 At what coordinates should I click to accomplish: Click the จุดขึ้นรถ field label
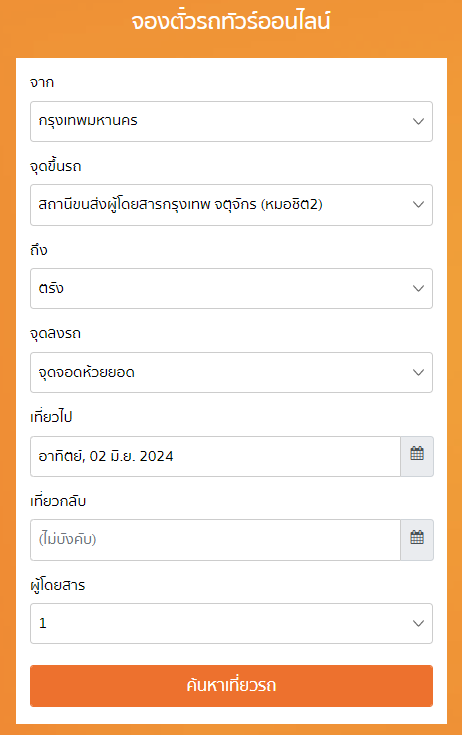coord(56,166)
